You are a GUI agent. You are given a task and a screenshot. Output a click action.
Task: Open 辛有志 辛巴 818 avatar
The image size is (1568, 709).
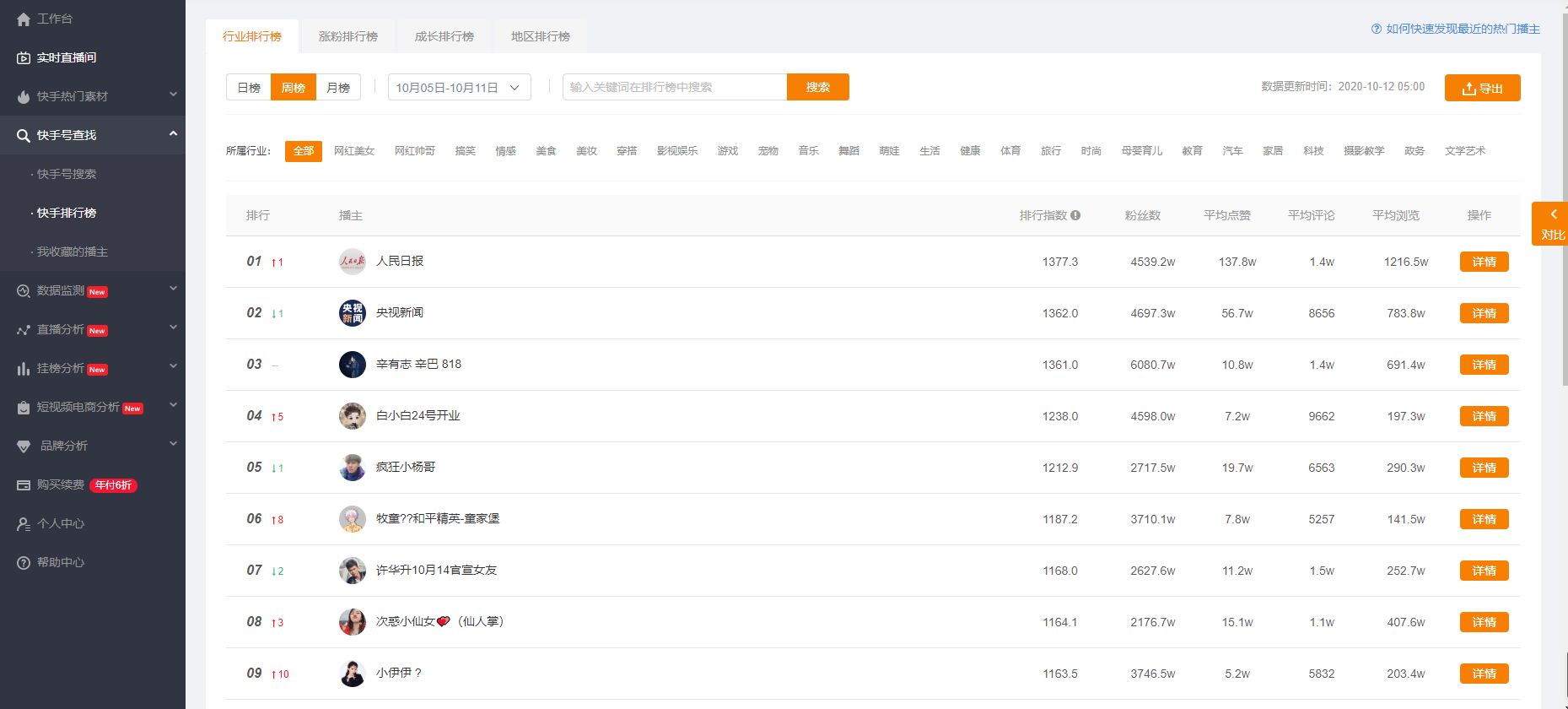352,365
